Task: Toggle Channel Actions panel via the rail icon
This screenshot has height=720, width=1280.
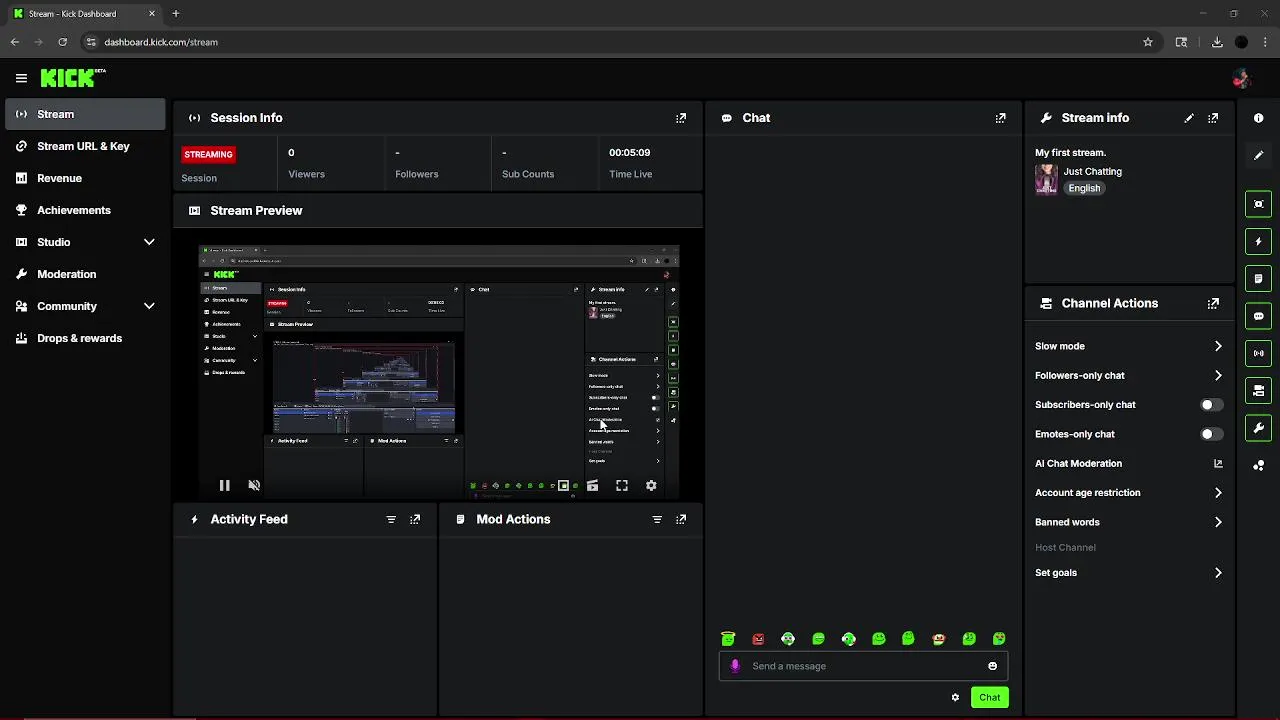Action: pyautogui.click(x=1258, y=391)
